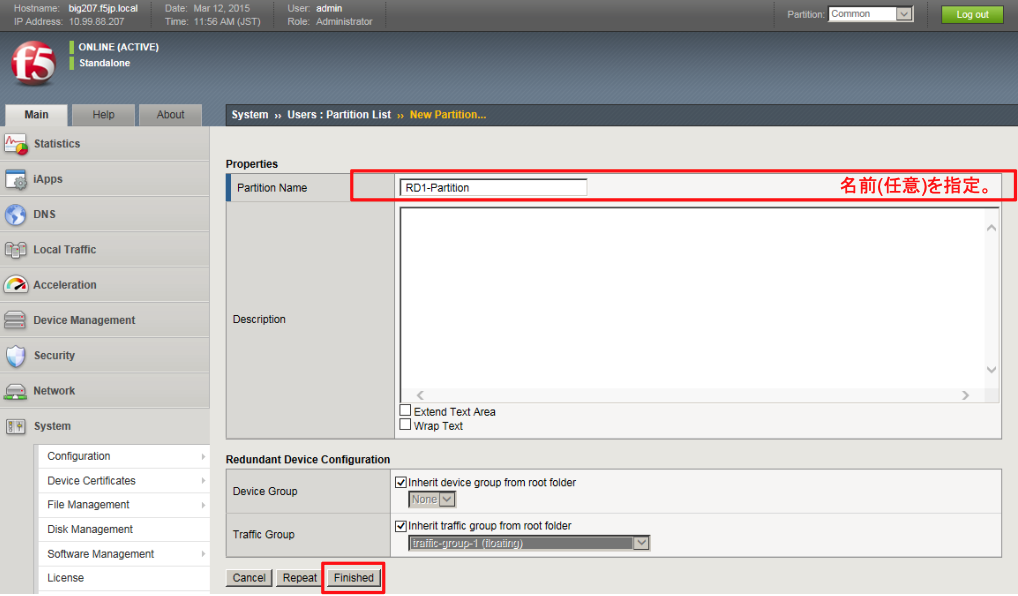Go to System breadcrumb link
Screen dimensions: 1018x596
coord(250,115)
